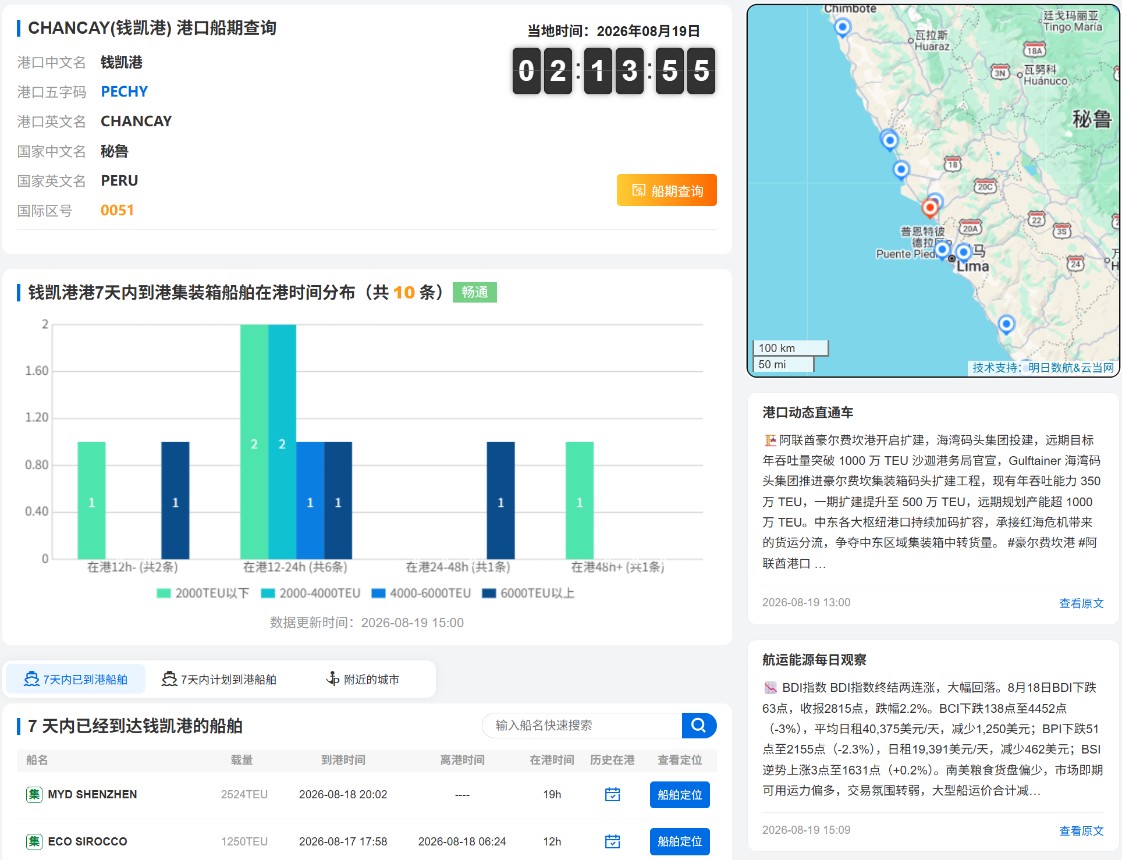
Task: Select the 7天内已到港船舶 tab
Action: pos(76,679)
